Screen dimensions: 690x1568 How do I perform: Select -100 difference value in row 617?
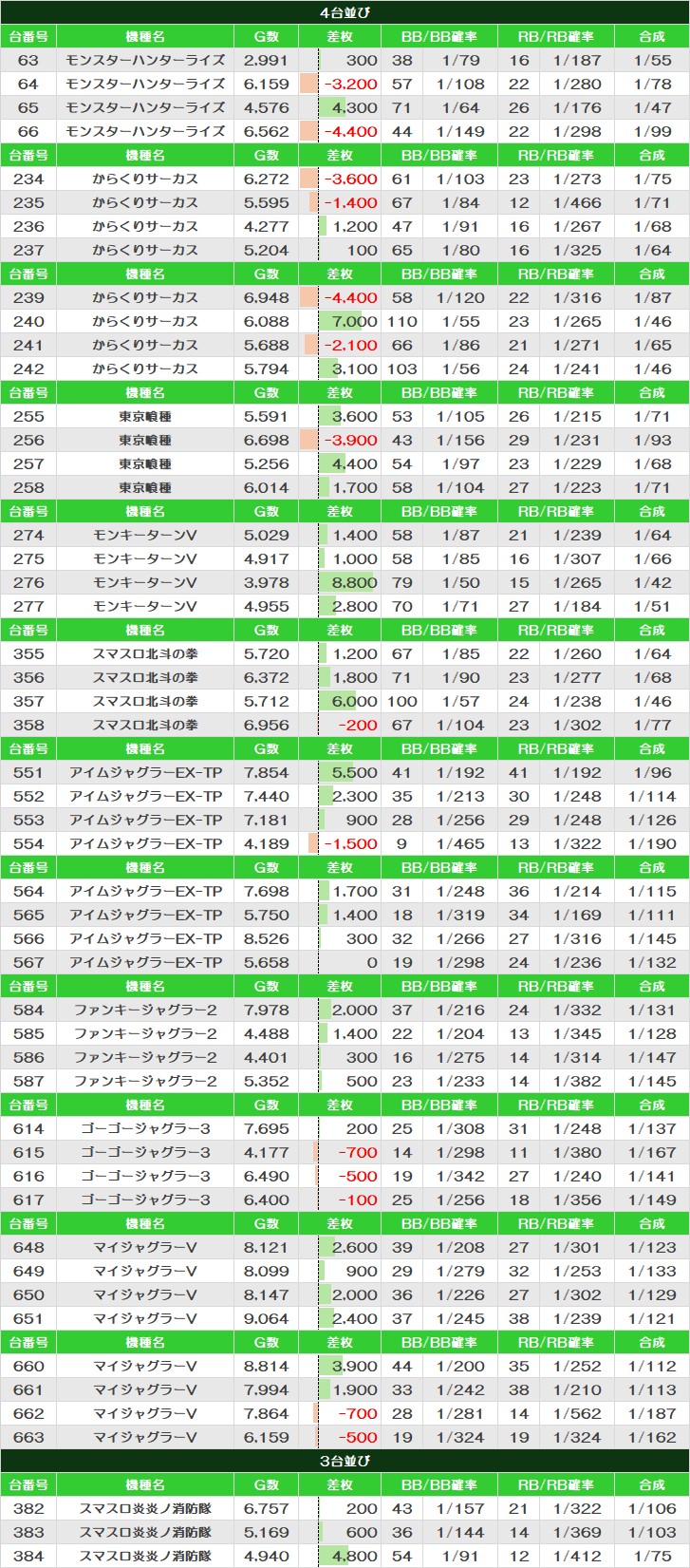(359, 1200)
